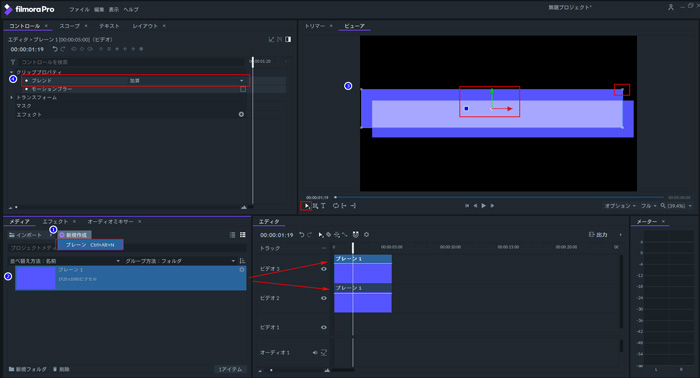Screen dimensions: 700x378
Task: Click the インポート button
Action: coord(26,235)
